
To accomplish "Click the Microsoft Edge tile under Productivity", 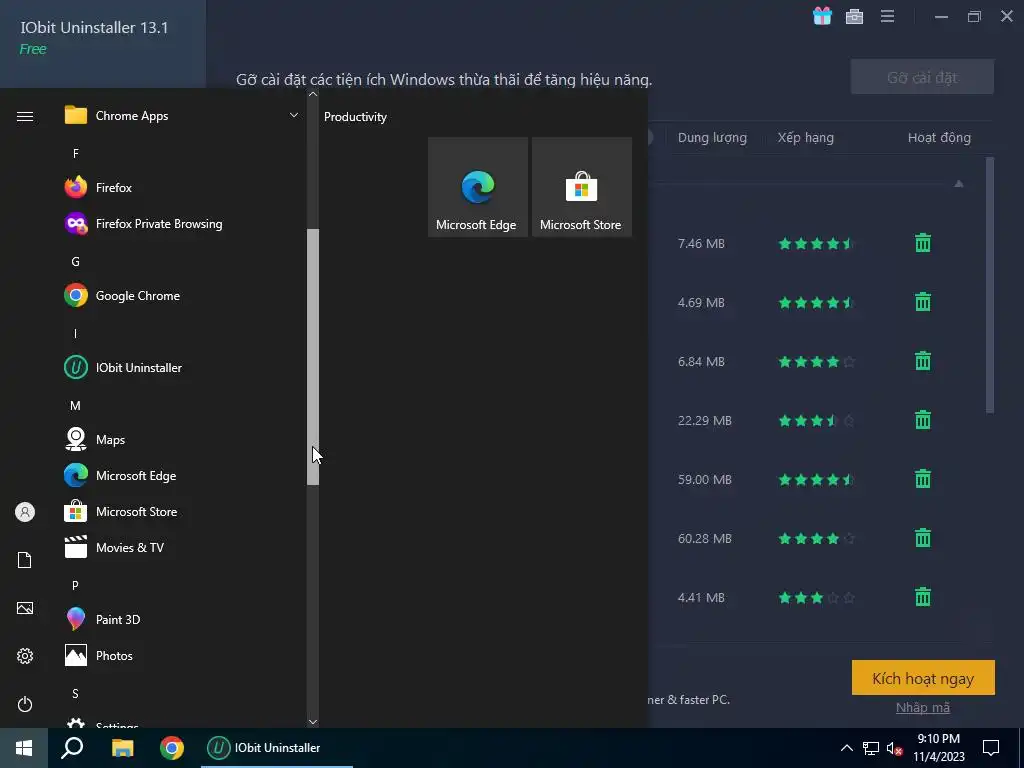I will point(477,187).
